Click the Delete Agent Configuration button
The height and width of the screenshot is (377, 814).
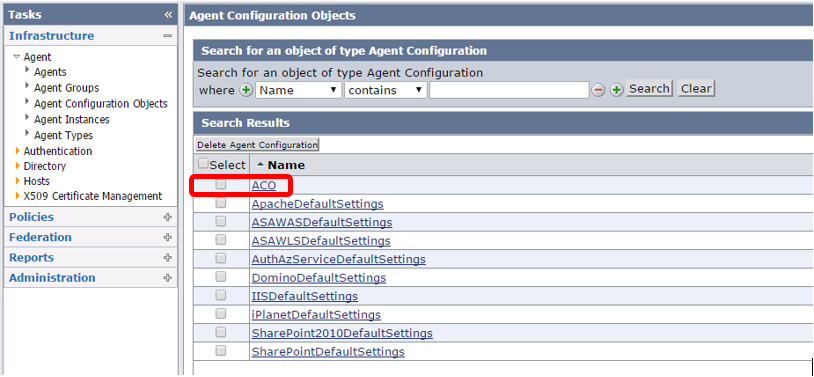tap(257, 145)
